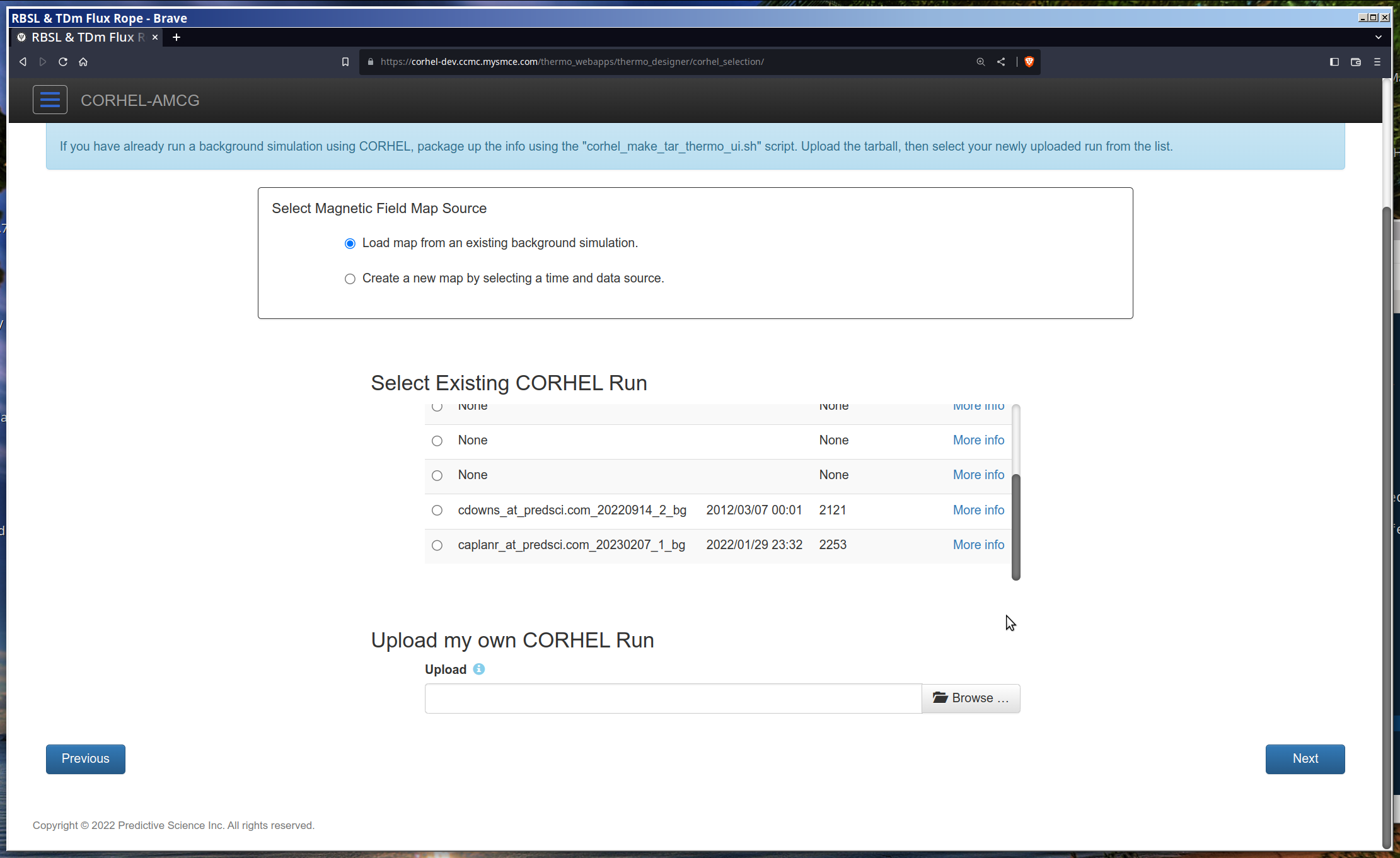Select Create a new map option
The width and height of the screenshot is (1400, 858).
tap(350, 279)
